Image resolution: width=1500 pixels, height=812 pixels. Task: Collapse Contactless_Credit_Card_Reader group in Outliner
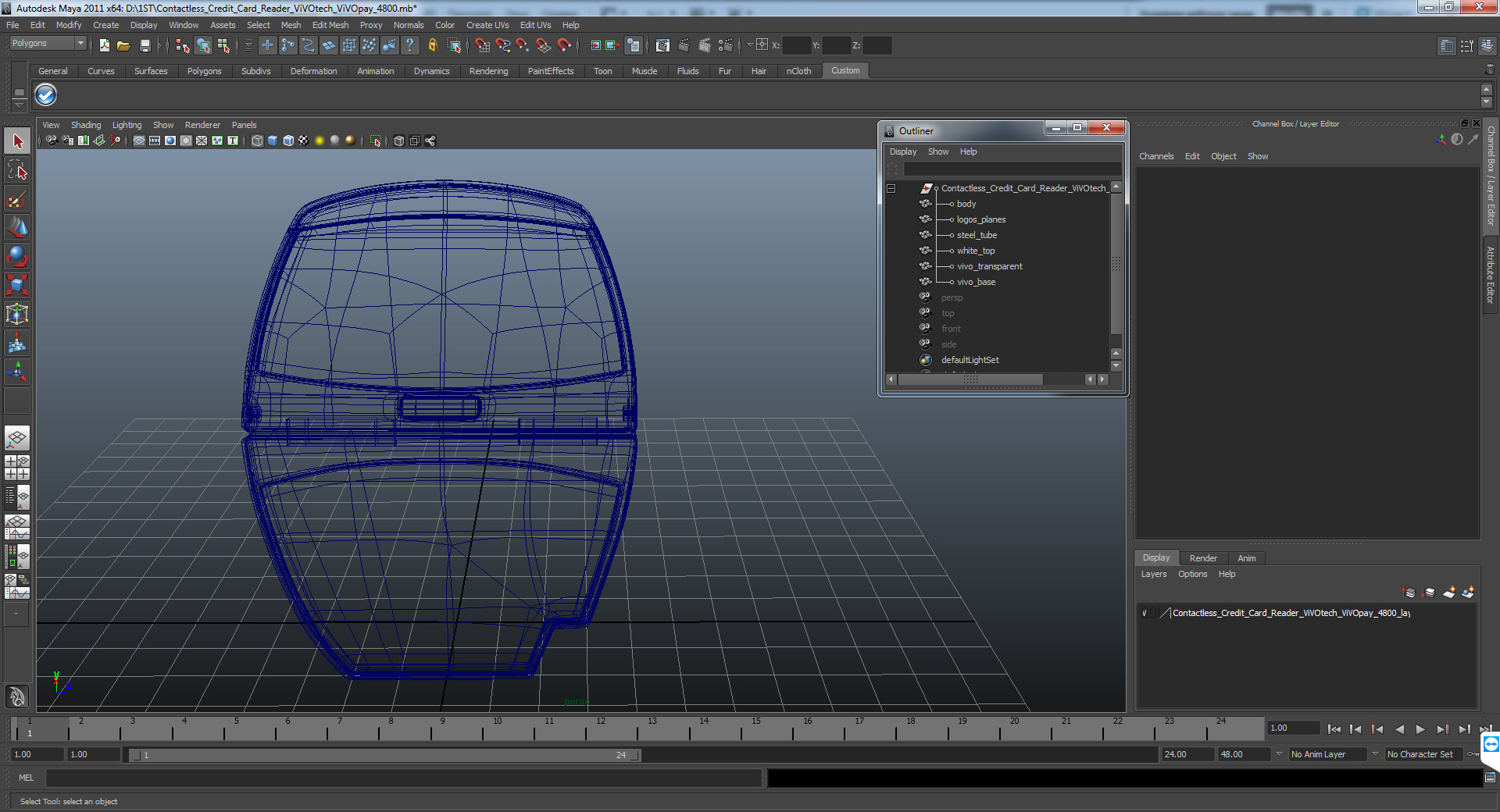pos(891,188)
